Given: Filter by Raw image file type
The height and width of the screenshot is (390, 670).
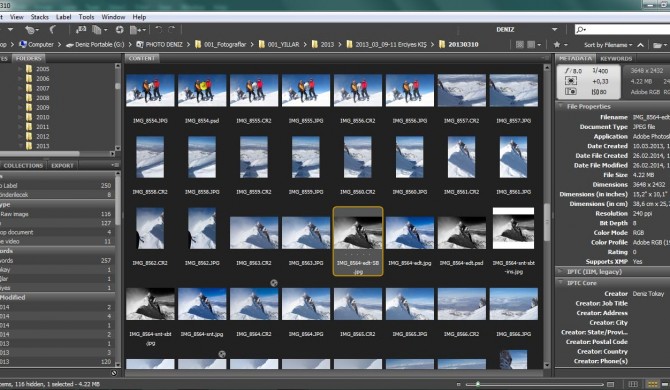Looking at the screenshot, I should 56,214.
